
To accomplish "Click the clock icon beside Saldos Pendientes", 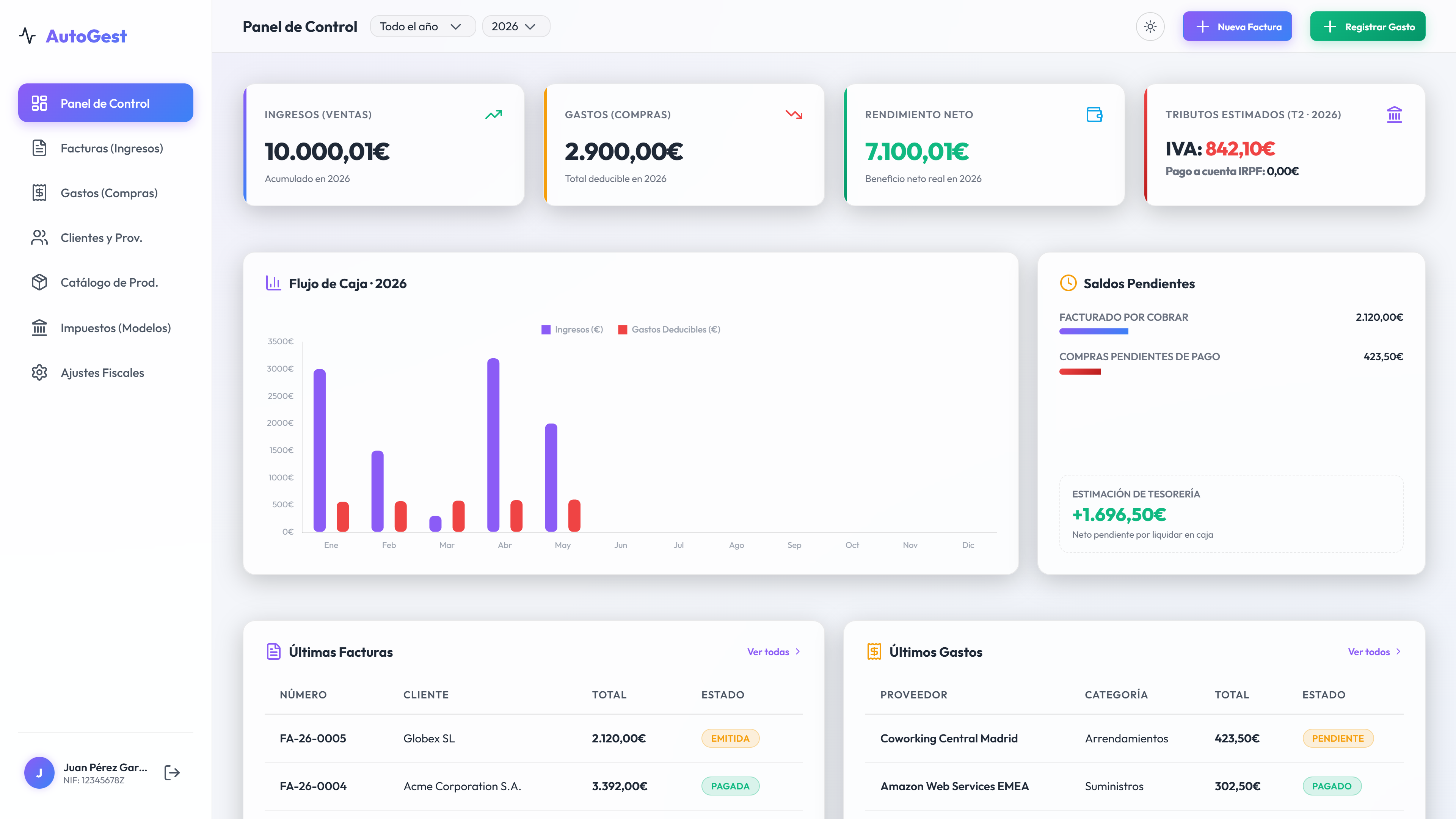I will [x=1068, y=282].
